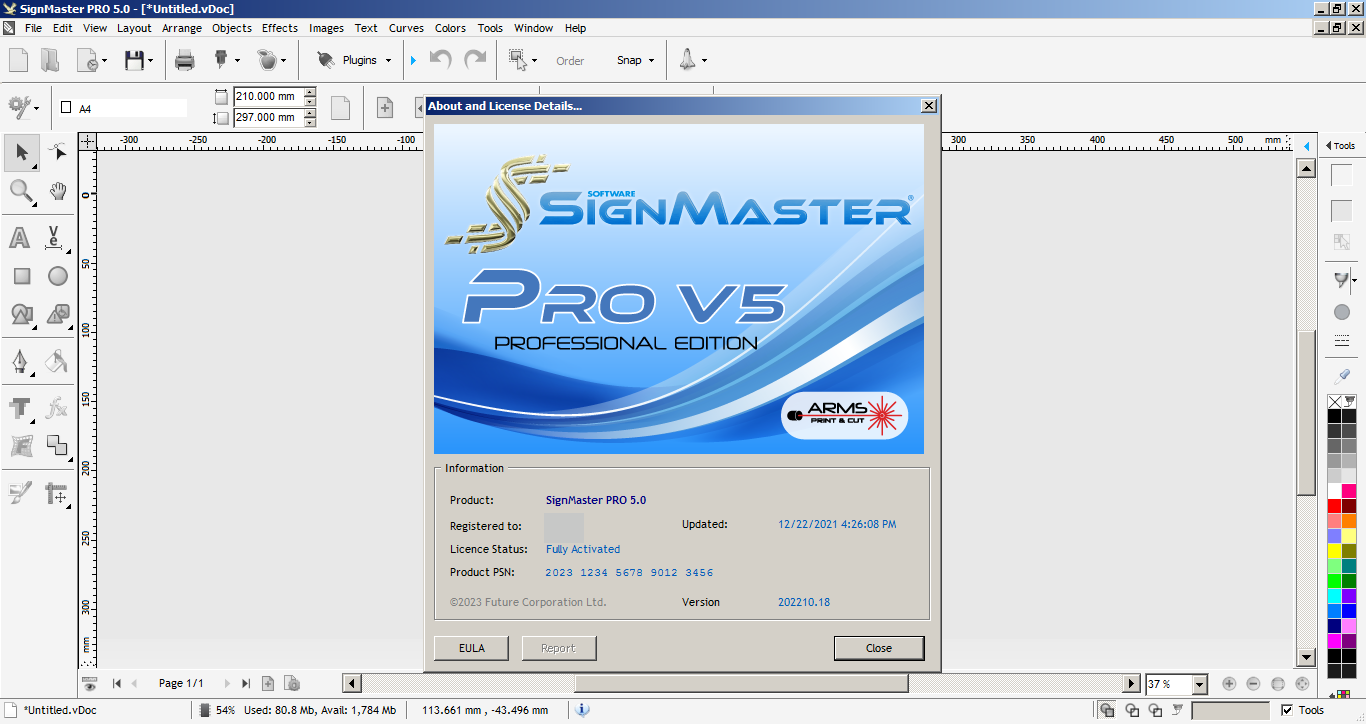Image resolution: width=1366 pixels, height=724 pixels.
Task: Click the EULA button
Action: [x=471, y=648]
